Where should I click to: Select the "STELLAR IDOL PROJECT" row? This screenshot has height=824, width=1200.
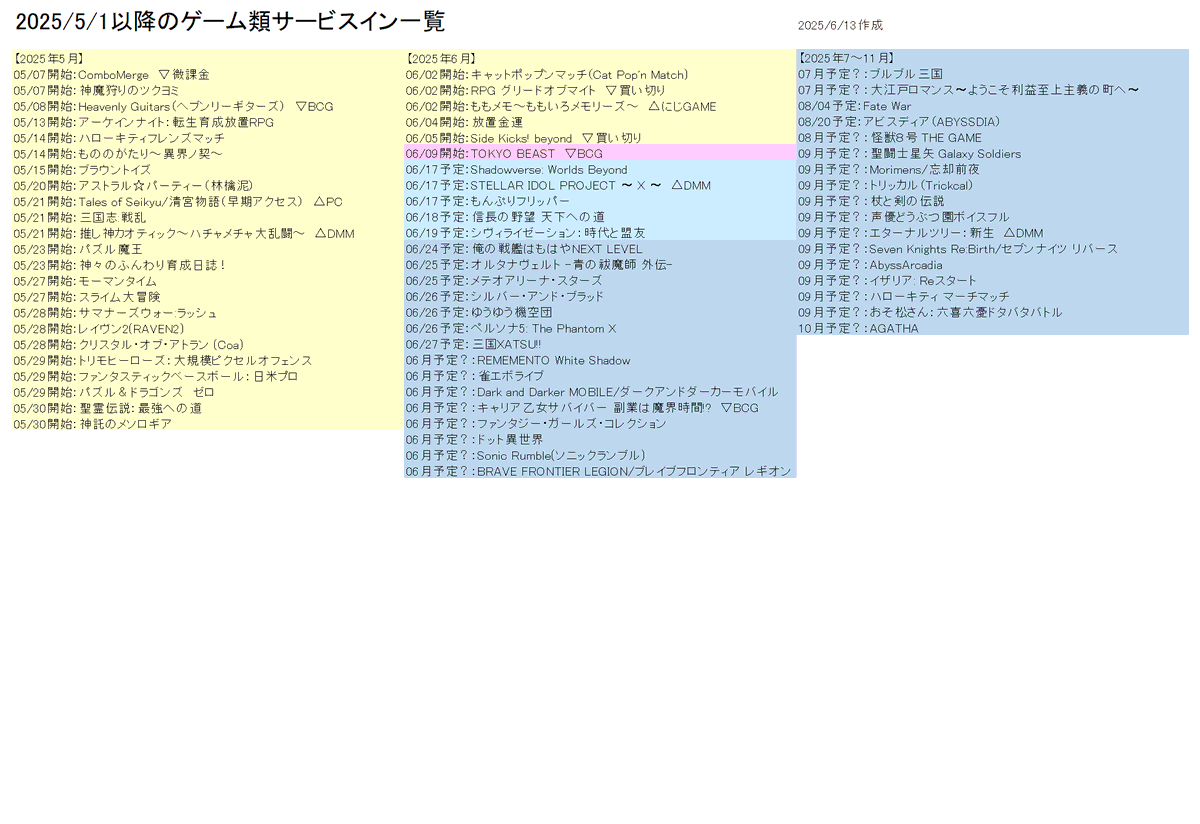click(600, 186)
